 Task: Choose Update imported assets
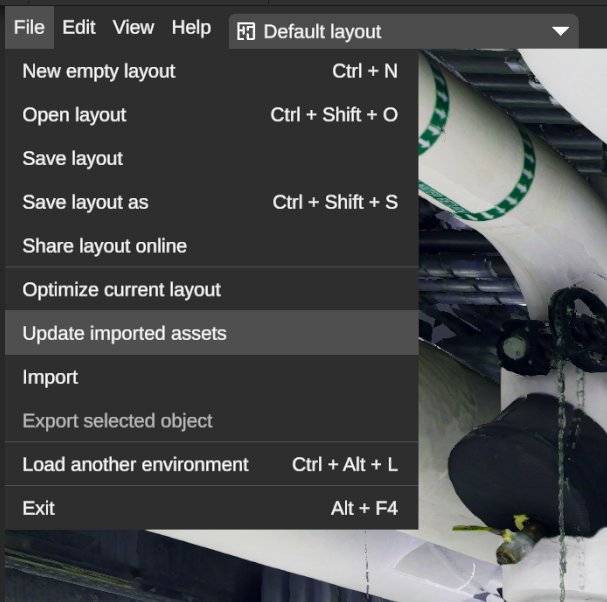[x=125, y=333]
